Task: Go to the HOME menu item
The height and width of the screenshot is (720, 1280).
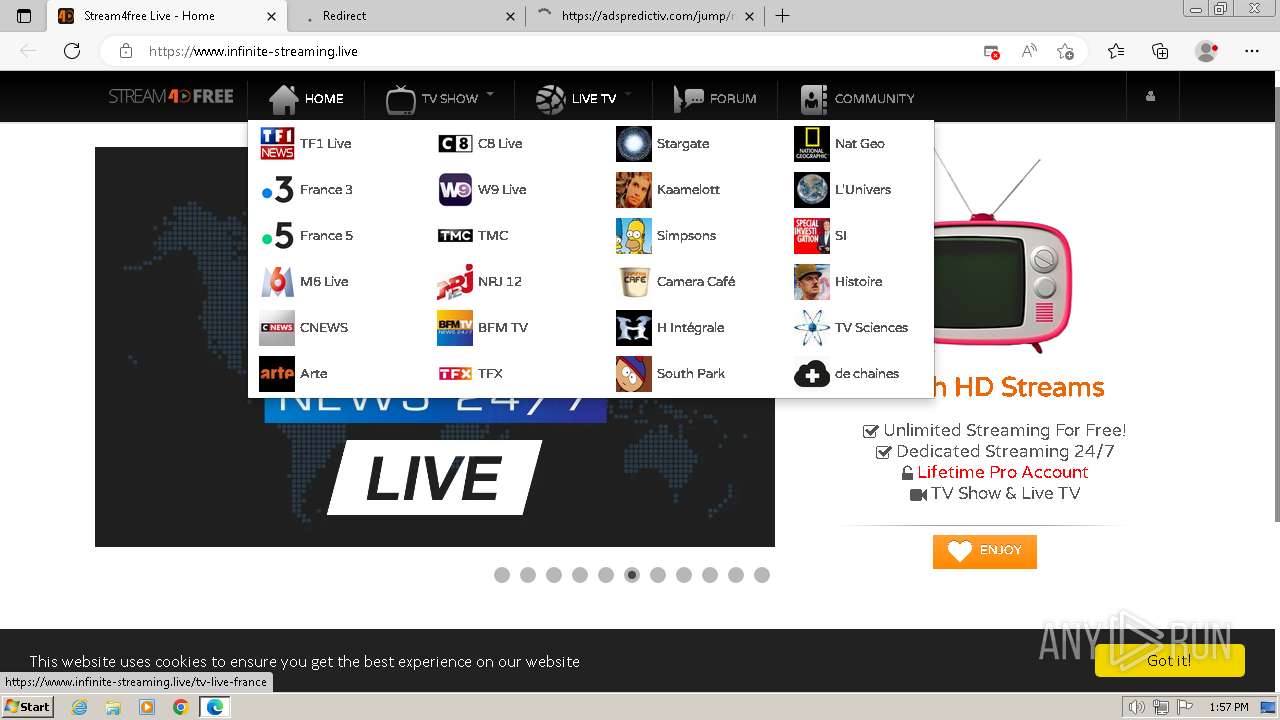Action: tap(306, 98)
